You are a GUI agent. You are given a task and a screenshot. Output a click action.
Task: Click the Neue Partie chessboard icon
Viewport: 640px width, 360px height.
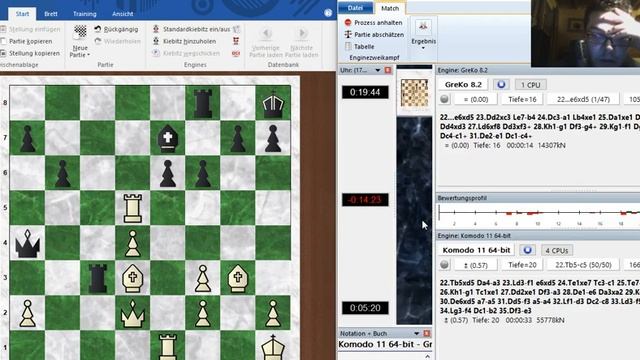point(80,32)
